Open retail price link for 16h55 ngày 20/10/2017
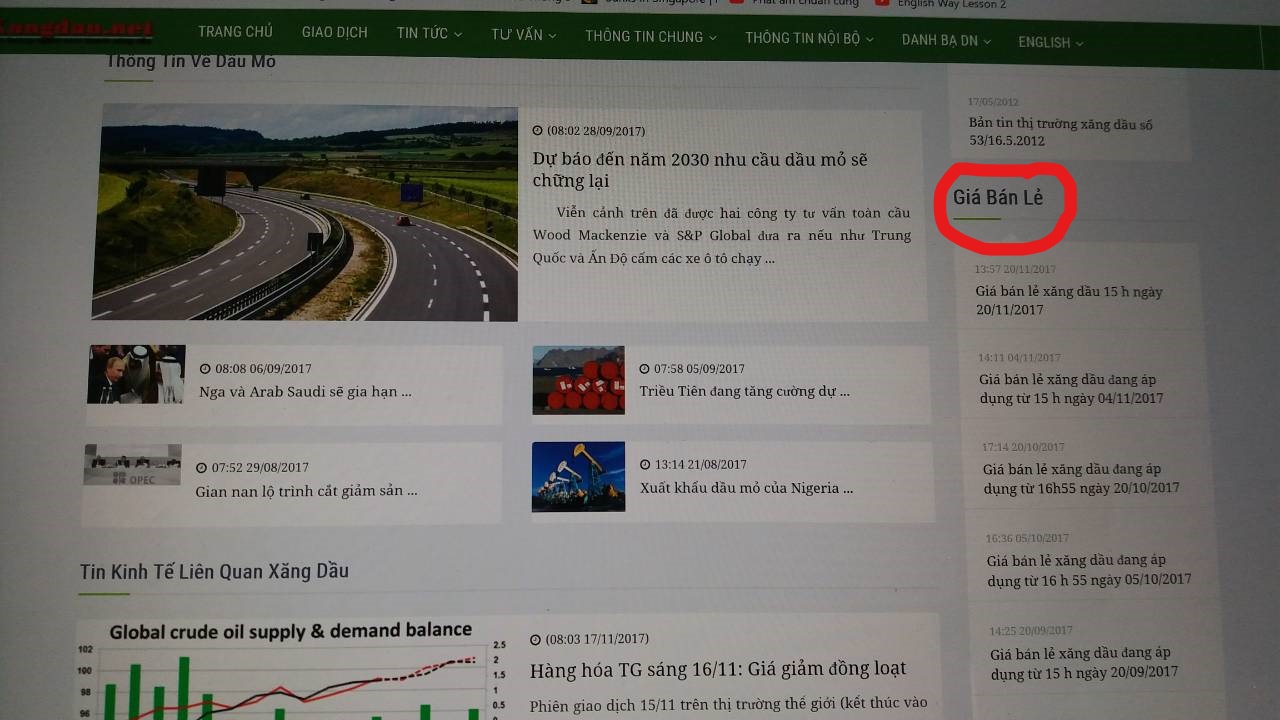Screen dimensions: 1280x720 click(x=1081, y=479)
